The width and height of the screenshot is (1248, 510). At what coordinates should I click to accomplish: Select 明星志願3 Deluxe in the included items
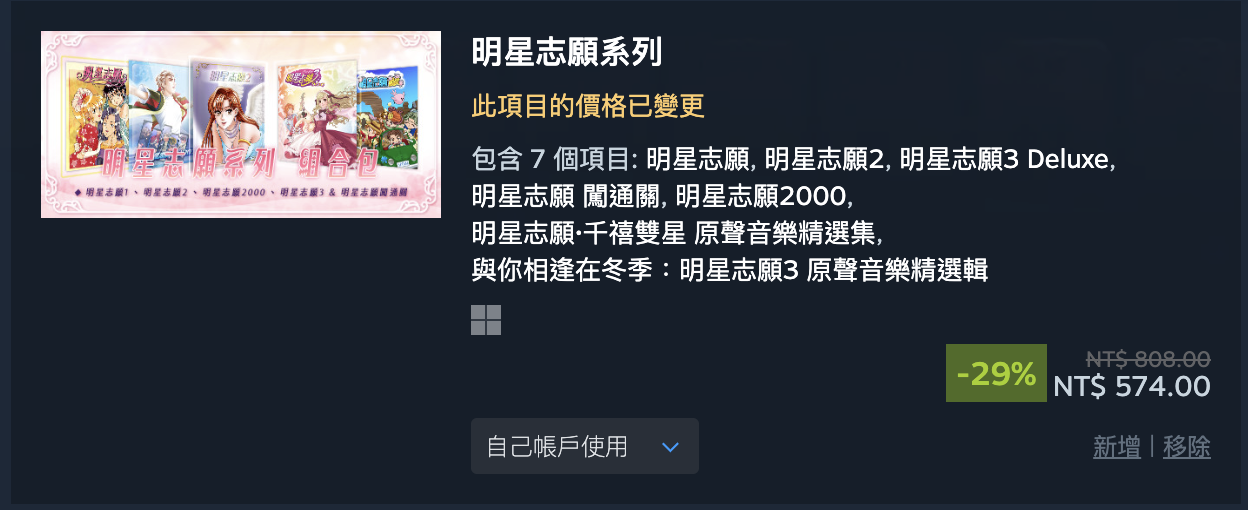(x=1005, y=159)
